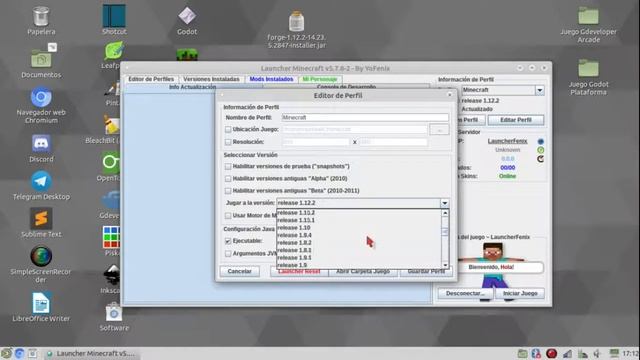Pick the last visible release 1.9 entry
The height and width of the screenshot is (360, 640).
(x=359, y=265)
